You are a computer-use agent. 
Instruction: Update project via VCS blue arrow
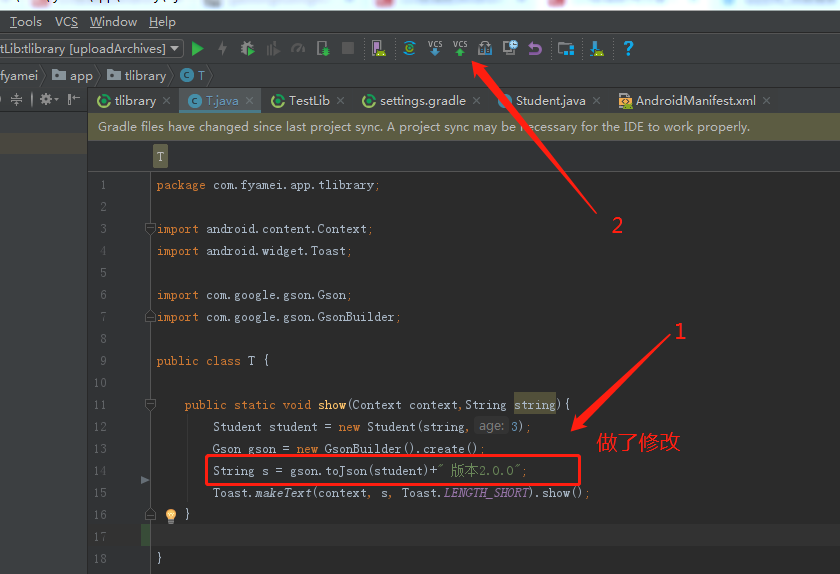[x=435, y=49]
